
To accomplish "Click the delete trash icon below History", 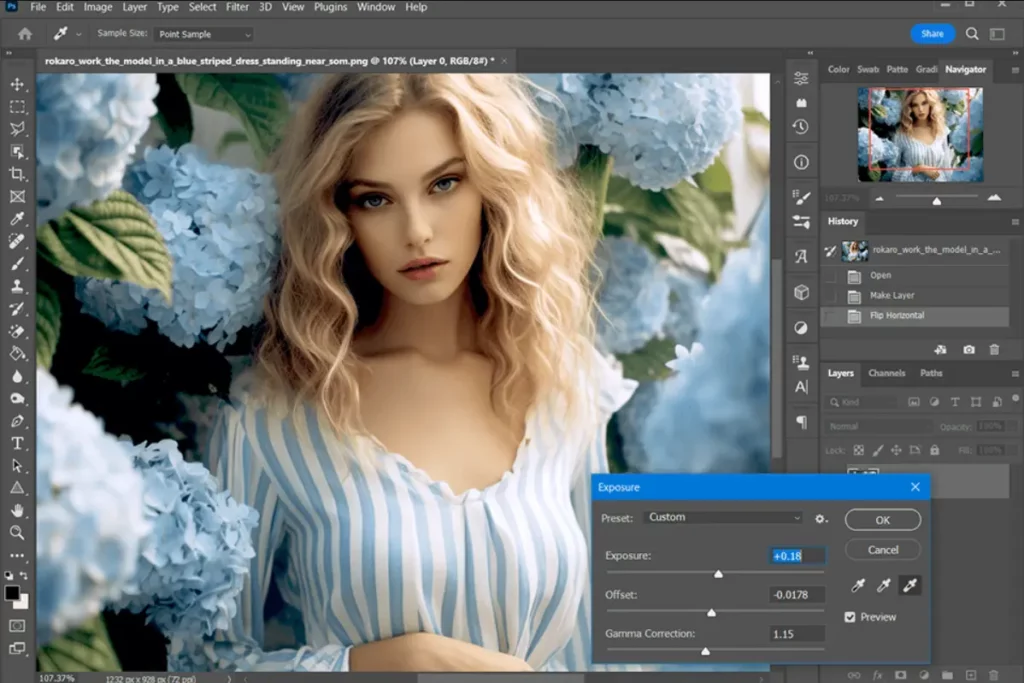I will (x=994, y=349).
